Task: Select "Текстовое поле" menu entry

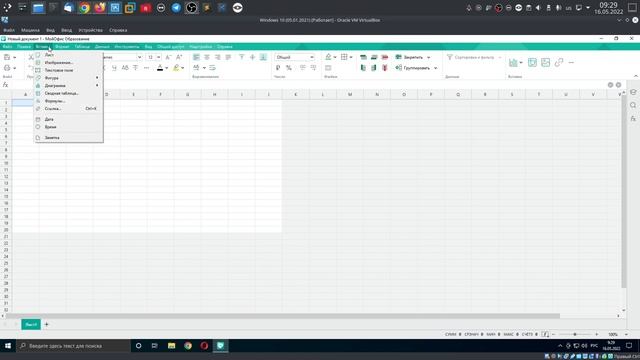Action: 59,70
